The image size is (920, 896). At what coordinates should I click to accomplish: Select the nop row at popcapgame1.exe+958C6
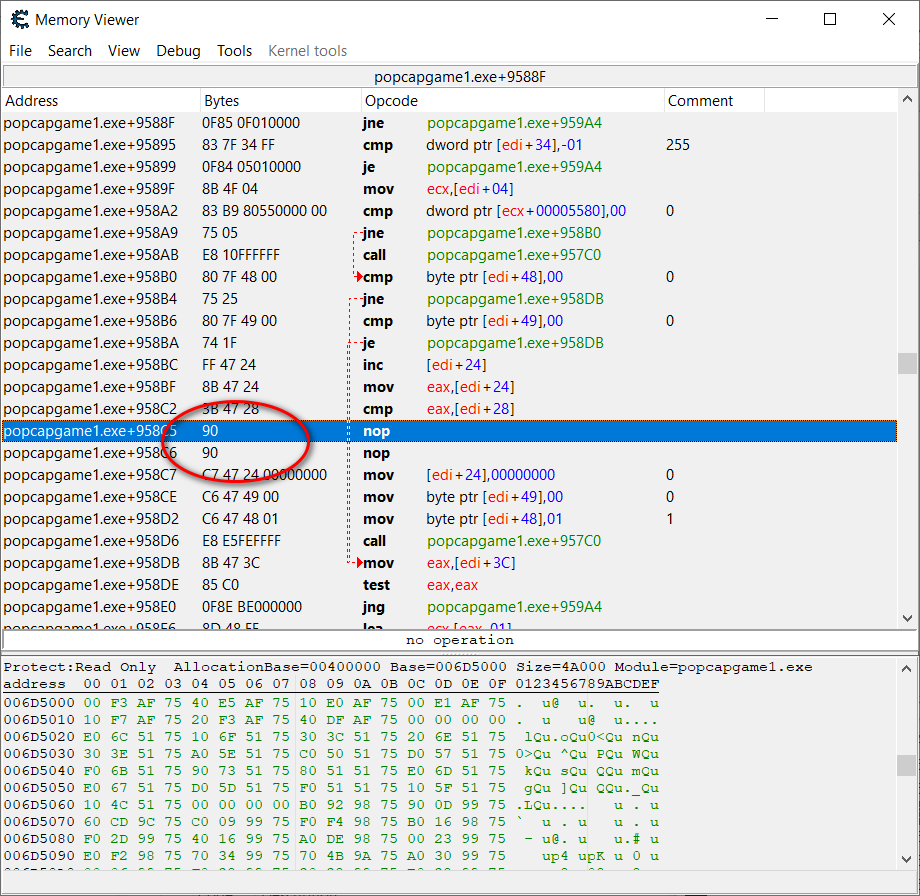coord(449,453)
